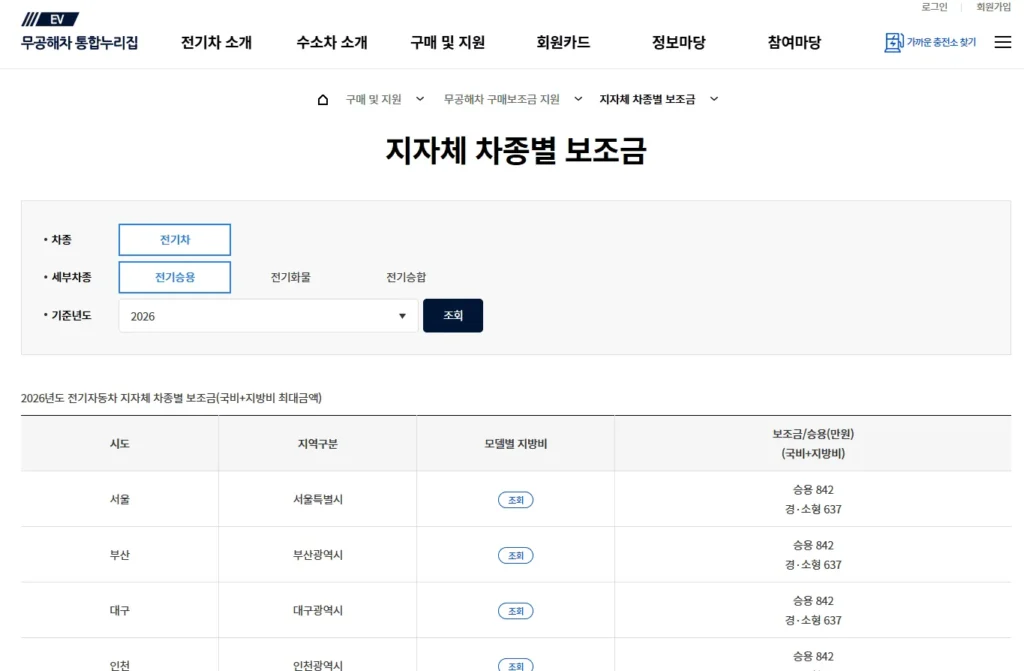Click 회원가입 at the top right
This screenshot has height=671, width=1024.
993,7
